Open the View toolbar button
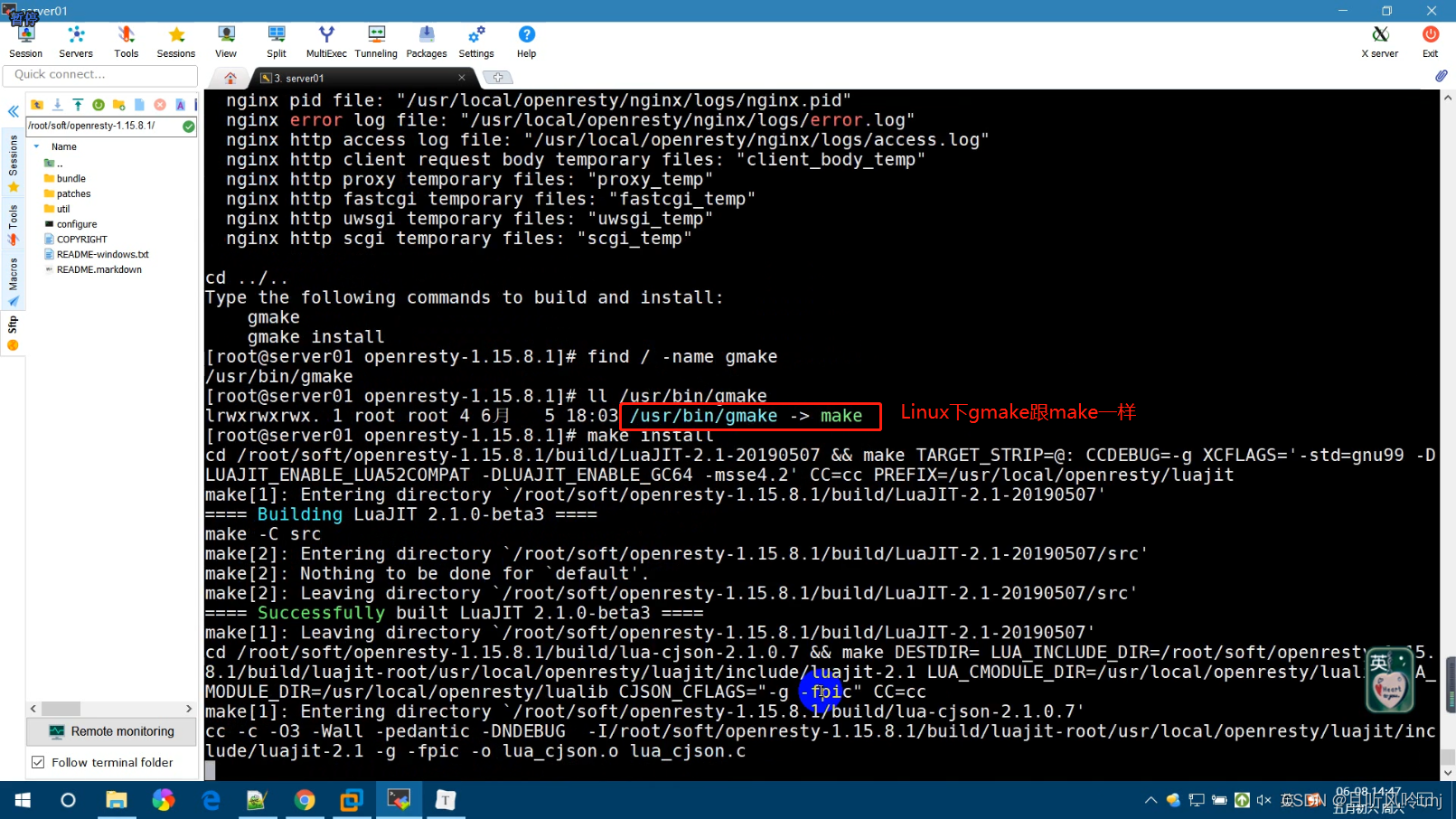The width and height of the screenshot is (1456, 819). (x=226, y=42)
